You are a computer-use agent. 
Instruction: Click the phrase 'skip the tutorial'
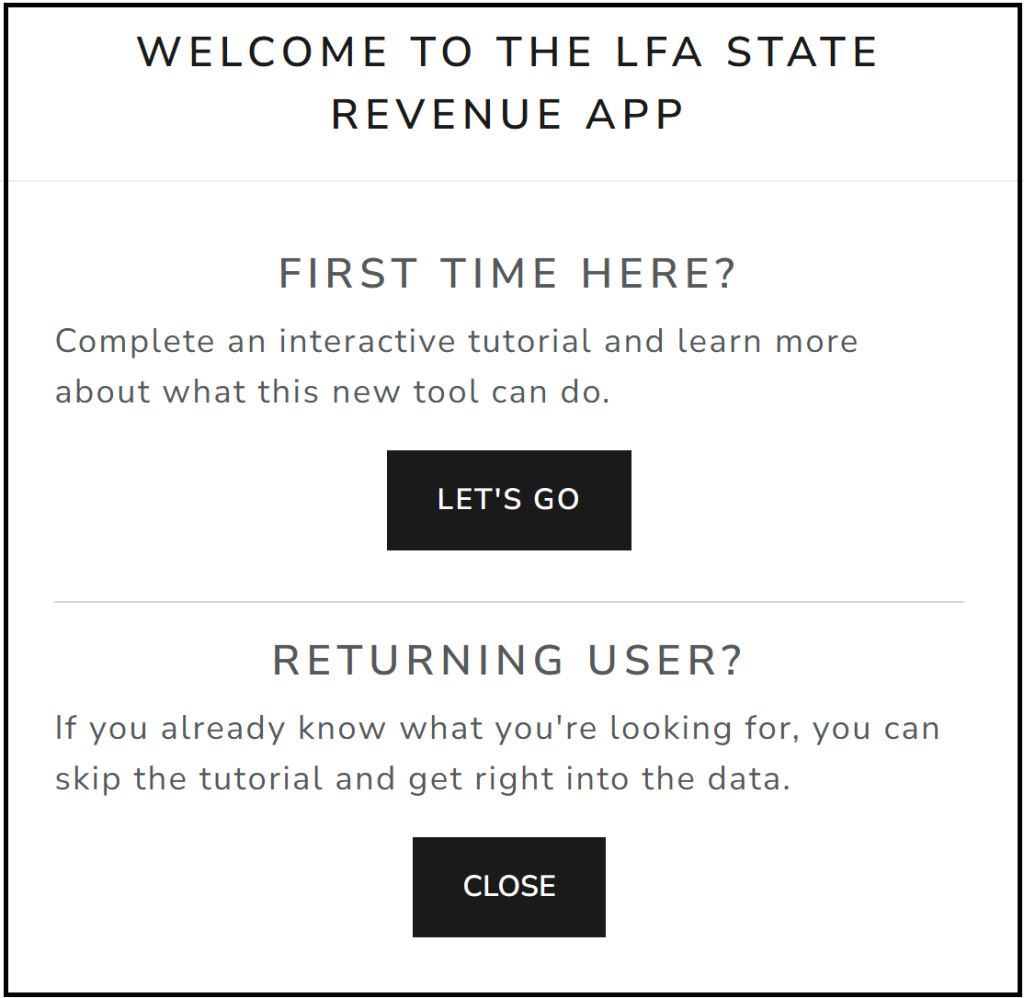[190, 778]
